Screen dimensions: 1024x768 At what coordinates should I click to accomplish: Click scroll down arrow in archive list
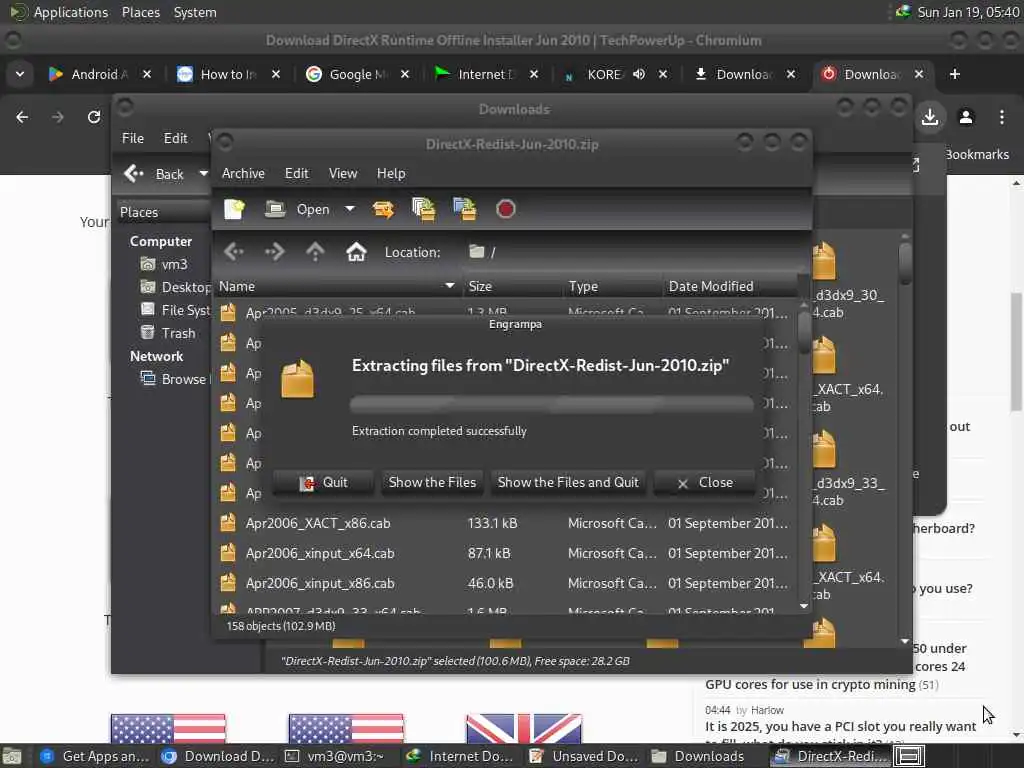804,606
